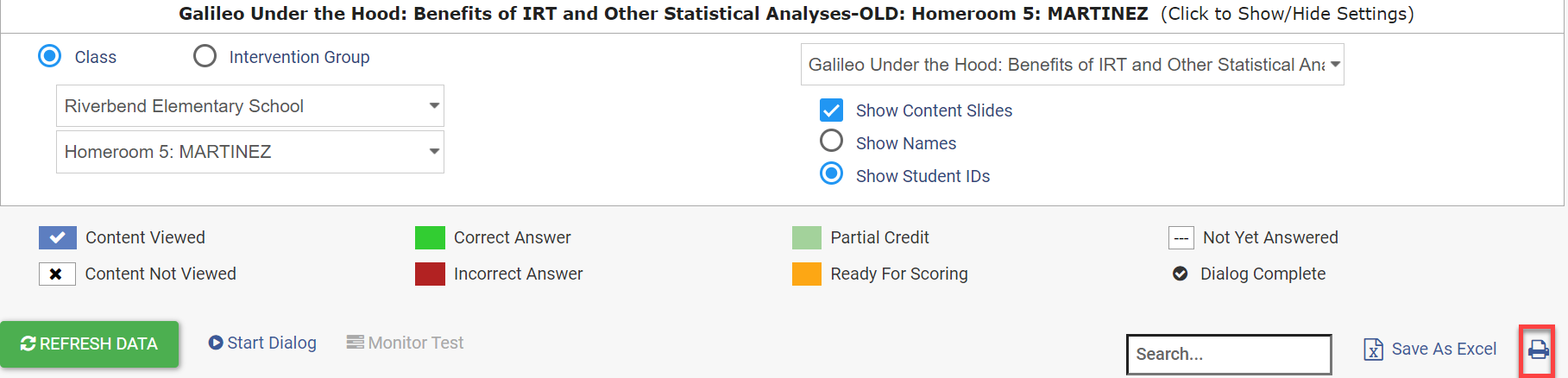Select the Show Student IDs option

[x=831, y=173]
